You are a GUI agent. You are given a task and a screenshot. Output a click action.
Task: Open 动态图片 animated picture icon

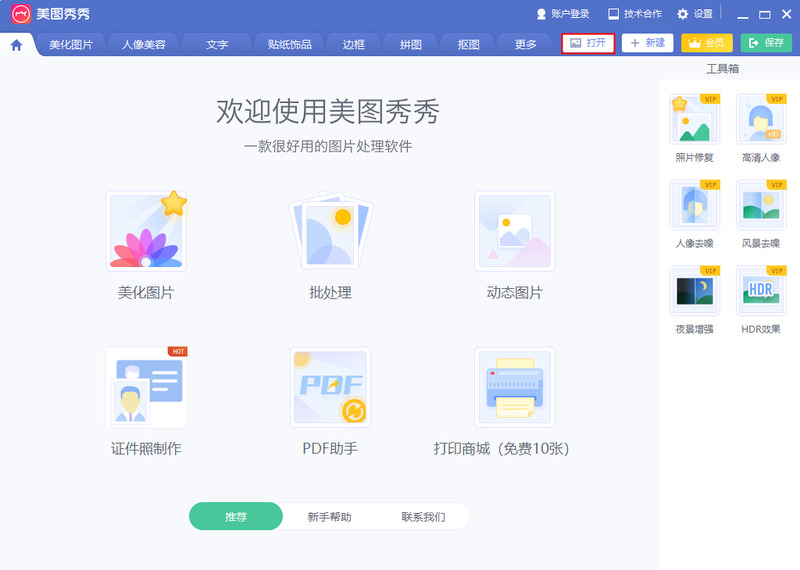(x=514, y=231)
